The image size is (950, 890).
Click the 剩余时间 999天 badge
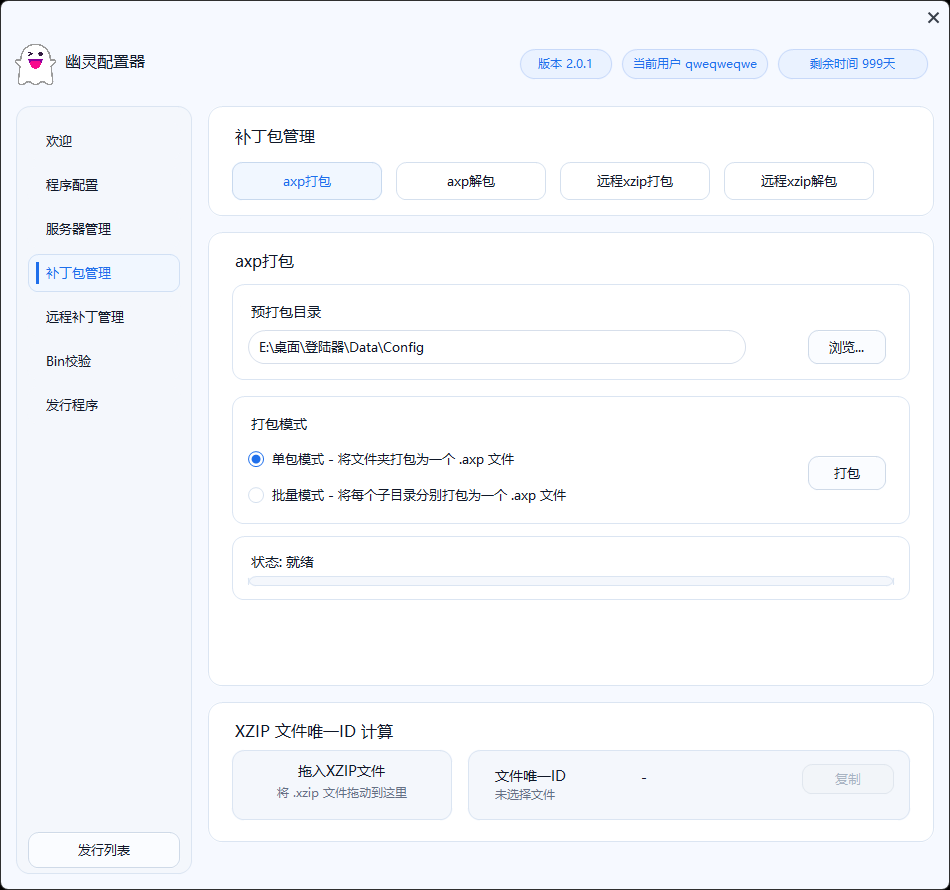coord(852,64)
